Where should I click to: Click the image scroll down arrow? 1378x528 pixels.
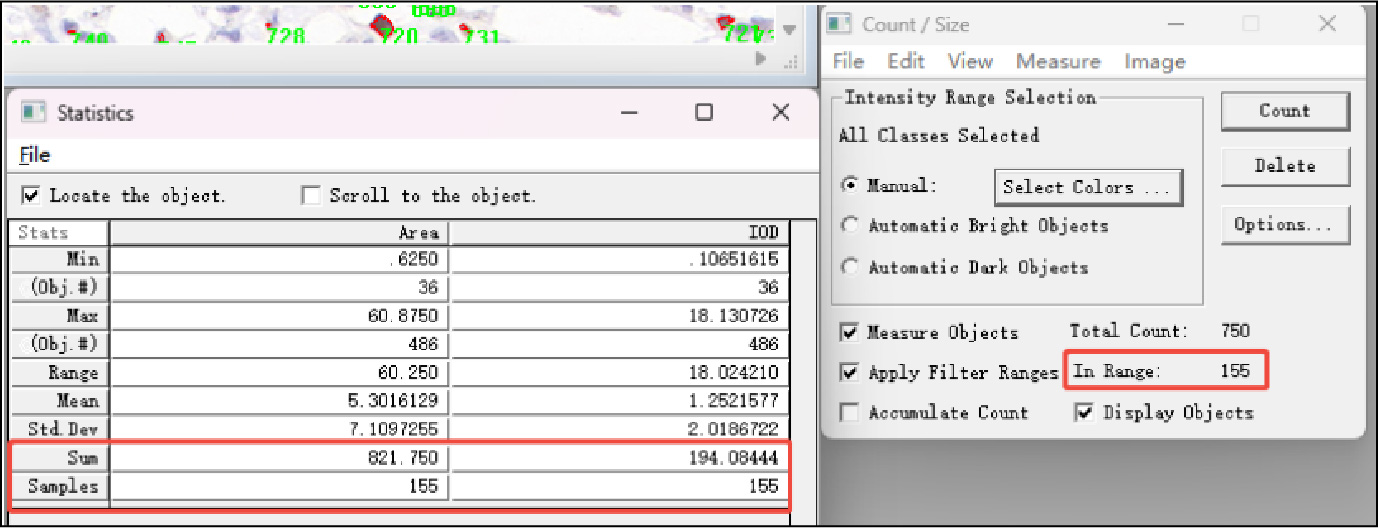788,31
